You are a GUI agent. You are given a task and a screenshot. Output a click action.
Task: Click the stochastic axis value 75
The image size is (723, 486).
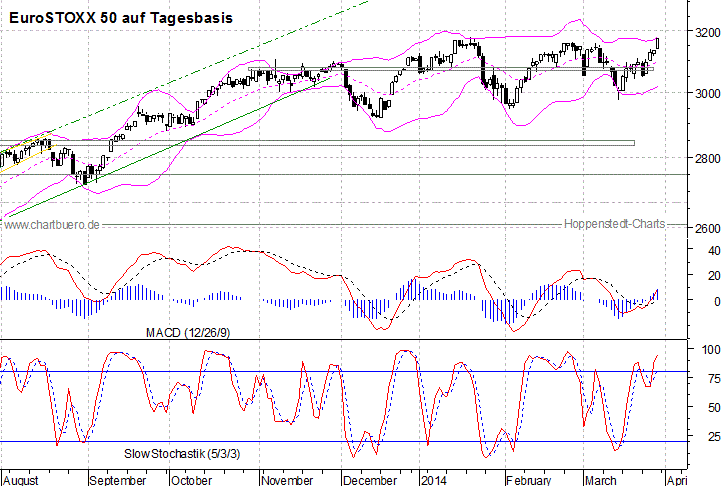[x=714, y=379]
